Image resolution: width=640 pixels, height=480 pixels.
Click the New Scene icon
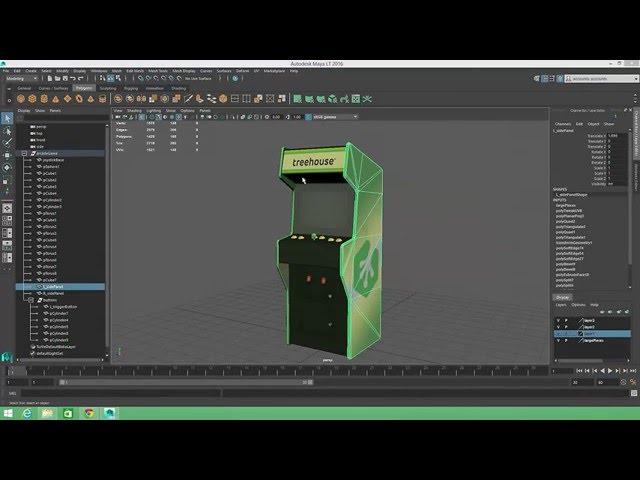click(49, 78)
